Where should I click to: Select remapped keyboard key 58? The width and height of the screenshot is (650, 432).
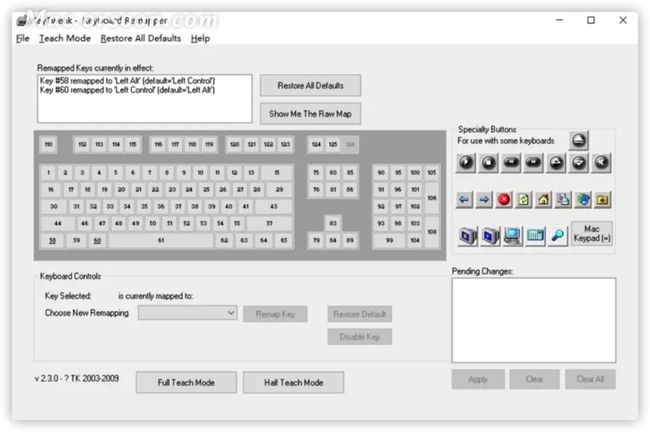point(52,240)
